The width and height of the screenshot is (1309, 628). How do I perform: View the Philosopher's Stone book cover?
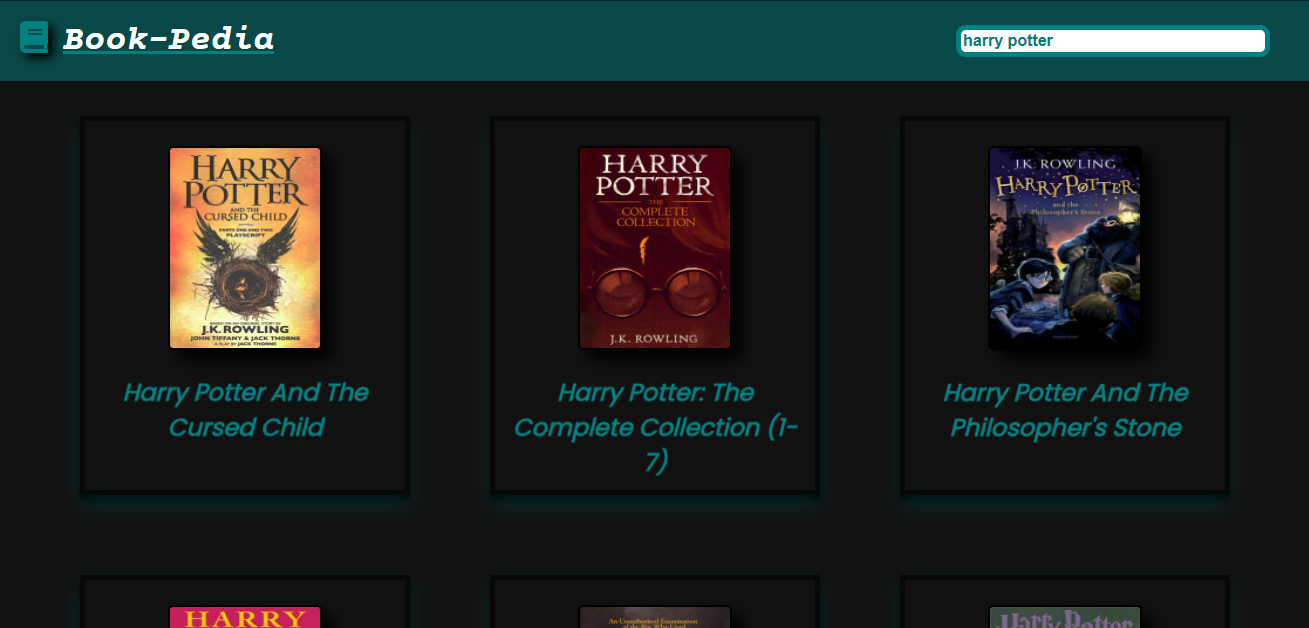coord(1065,248)
